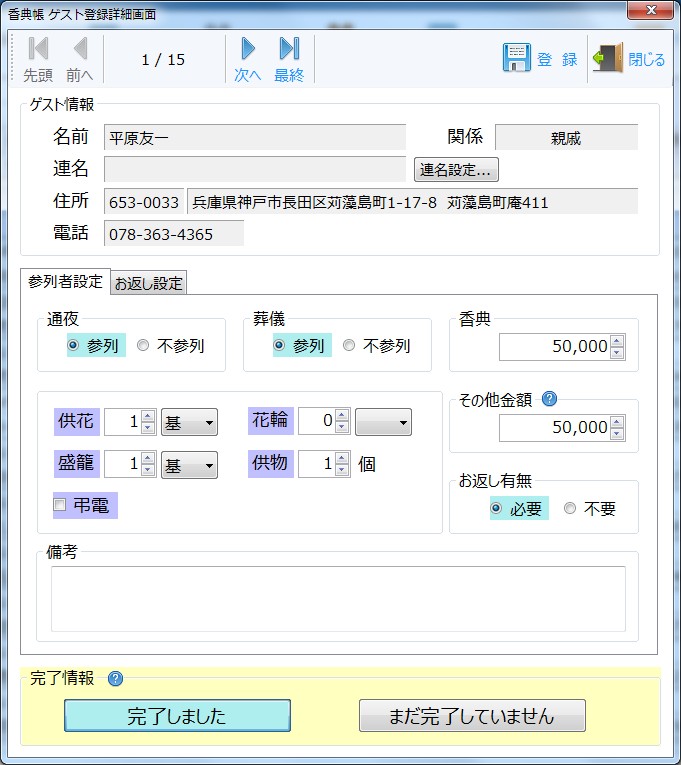Click into the 備考 notes text area
The width and height of the screenshot is (681, 765).
pos(338,598)
